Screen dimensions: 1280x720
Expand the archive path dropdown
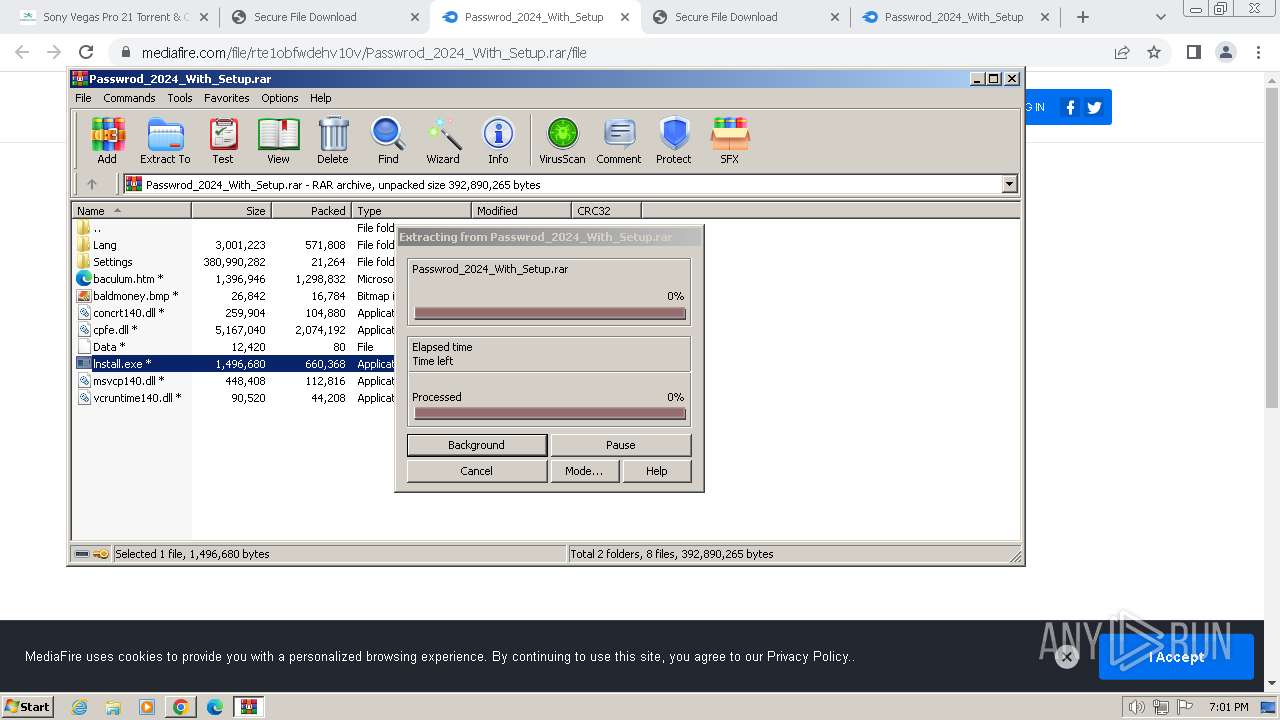pyautogui.click(x=1009, y=184)
